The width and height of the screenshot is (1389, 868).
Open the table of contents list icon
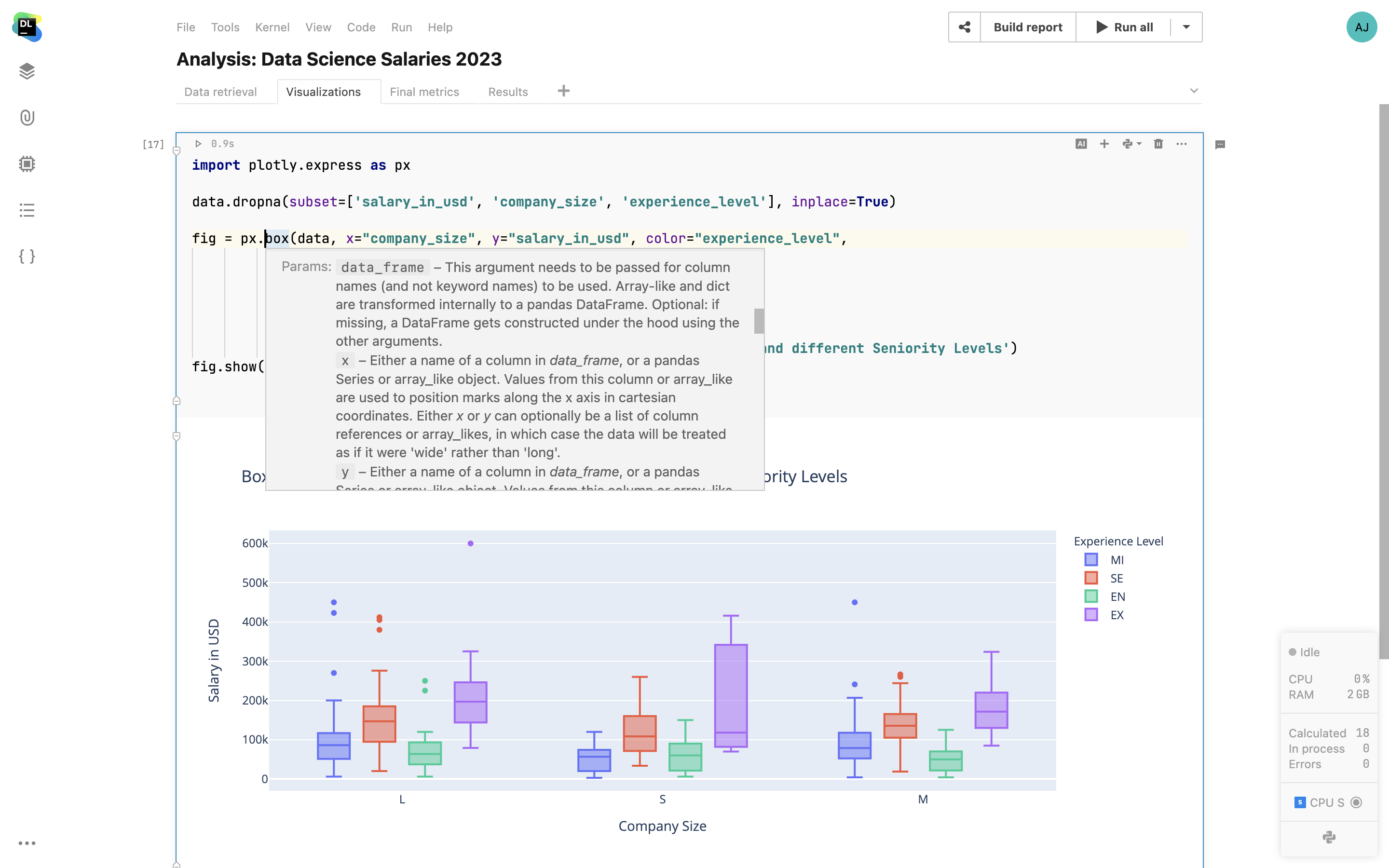coord(27,210)
